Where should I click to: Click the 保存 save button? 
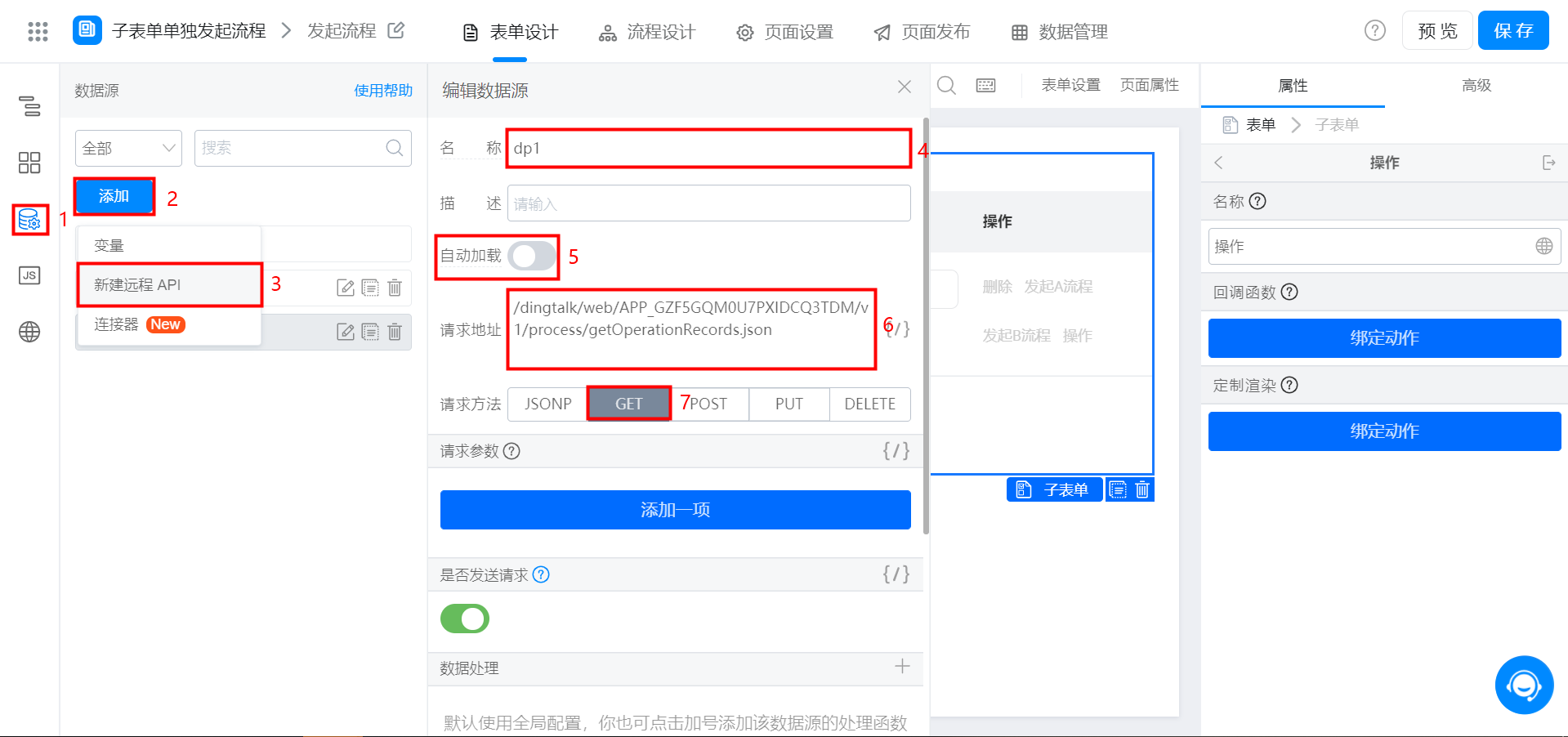coord(1513,30)
